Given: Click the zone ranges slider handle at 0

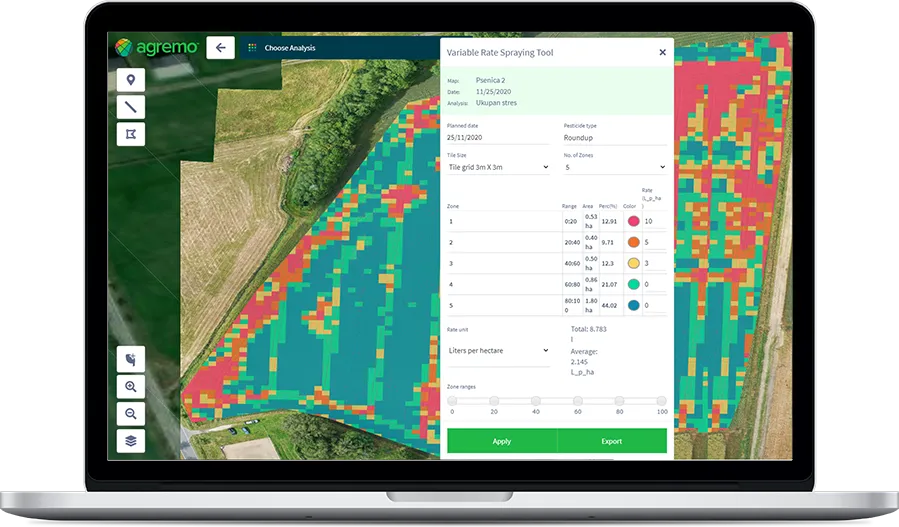Looking at the screenshot, I should [x=452, y=400].
